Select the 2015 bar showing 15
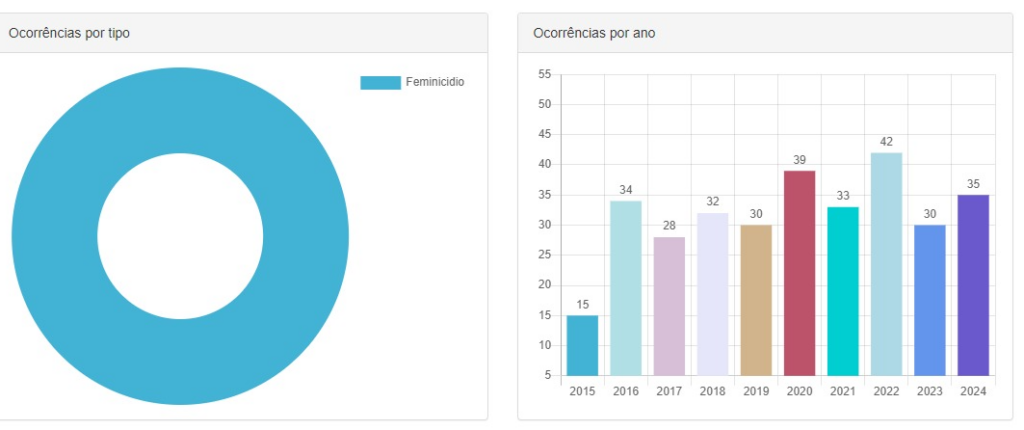The height and width of the screenshot is (430, 1024). pyautogui.click(x=582, y=345)
